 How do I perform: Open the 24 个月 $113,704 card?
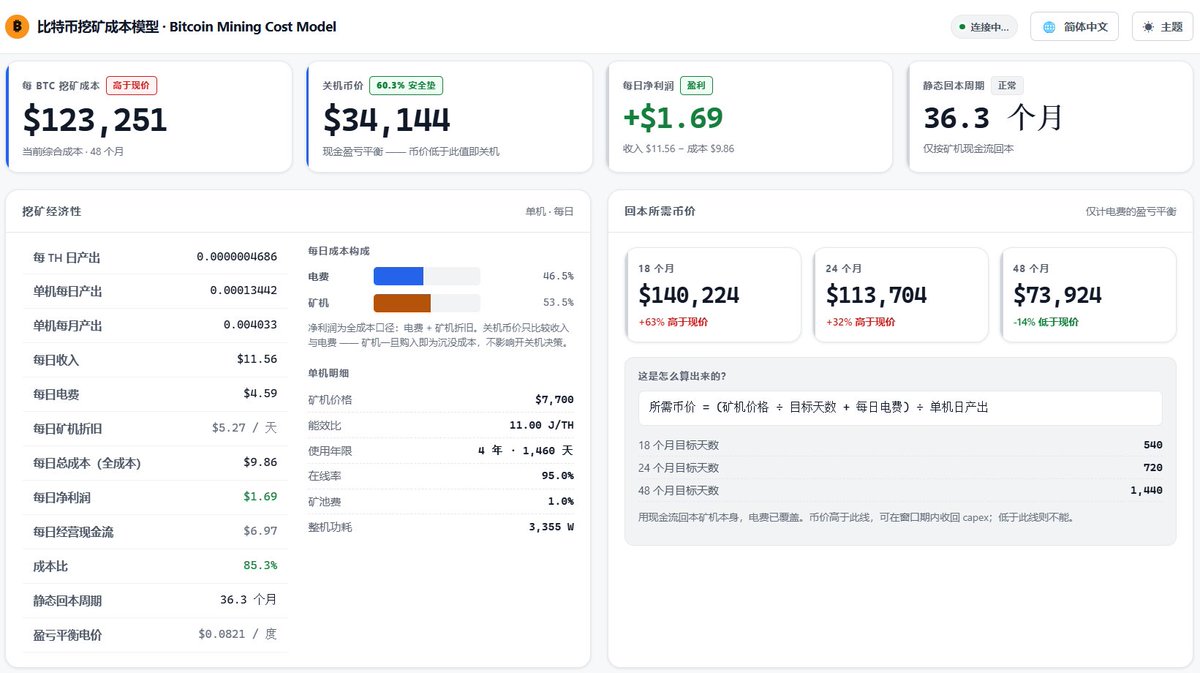tap(901, 295)
